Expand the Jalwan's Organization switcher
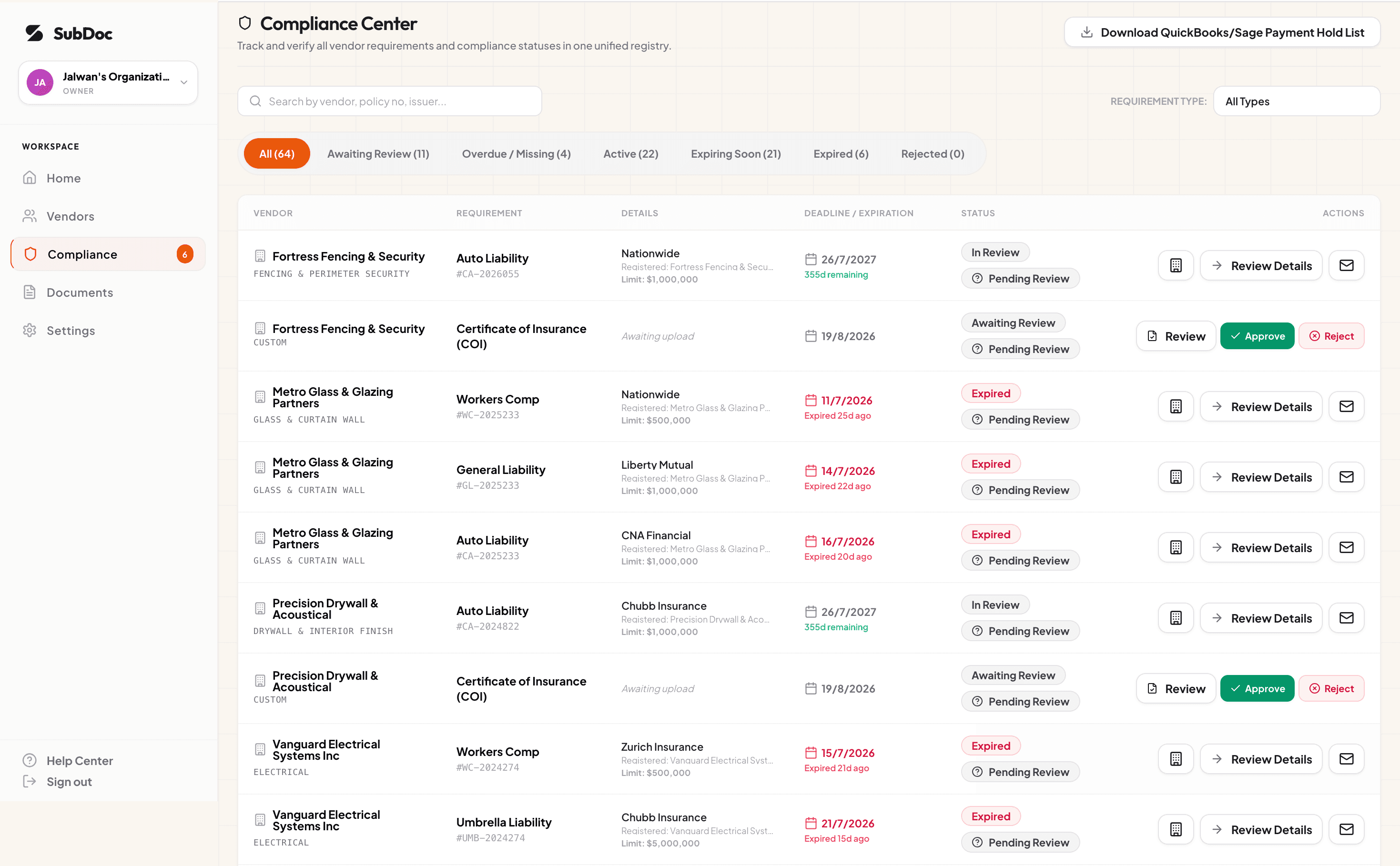The width and height of the screenshot is (1400, 866). (x=108, y=82)
